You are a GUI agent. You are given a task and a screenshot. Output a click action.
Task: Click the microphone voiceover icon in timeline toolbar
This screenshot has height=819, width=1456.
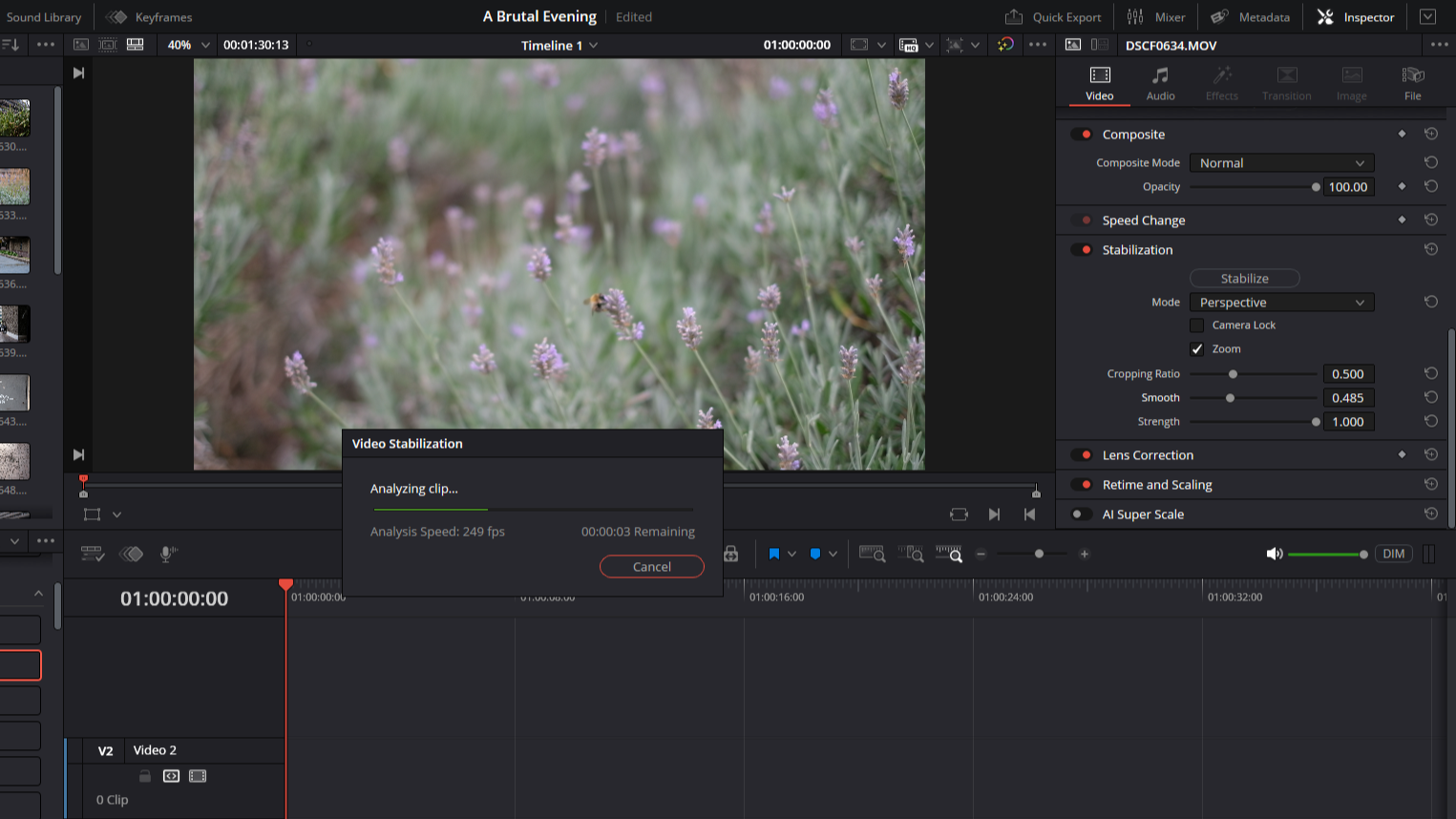(x=168, y=554)
